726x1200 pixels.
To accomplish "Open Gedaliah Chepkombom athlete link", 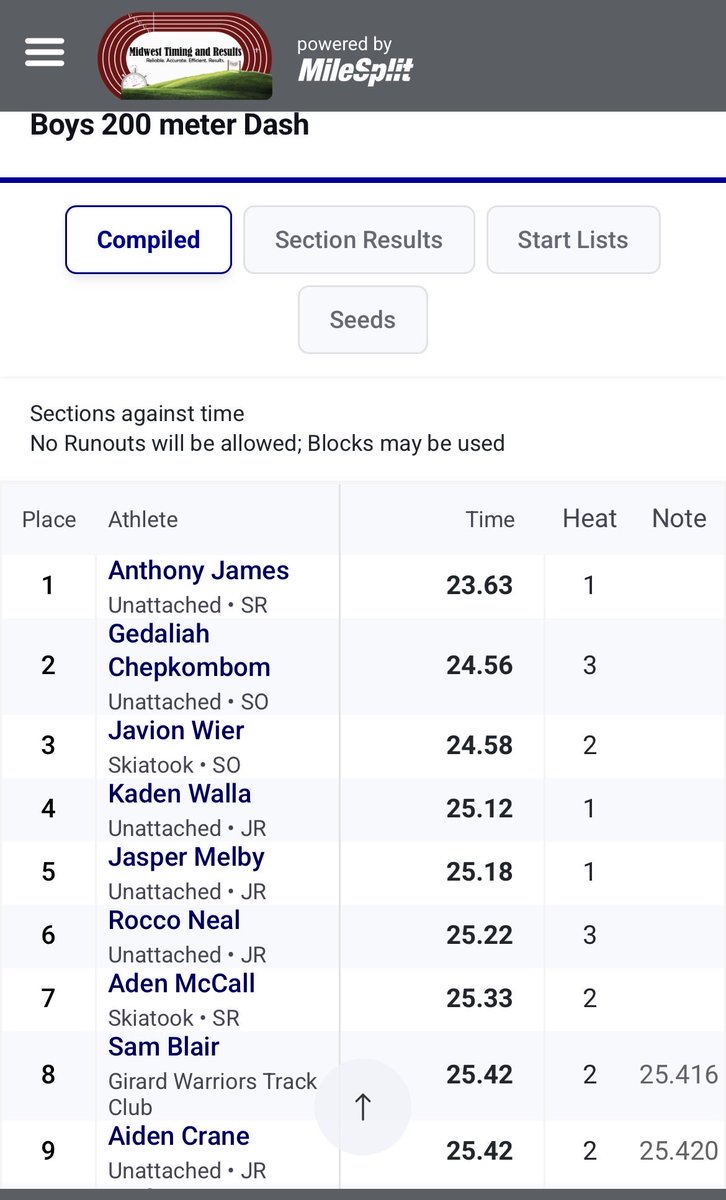I will 188,651.
